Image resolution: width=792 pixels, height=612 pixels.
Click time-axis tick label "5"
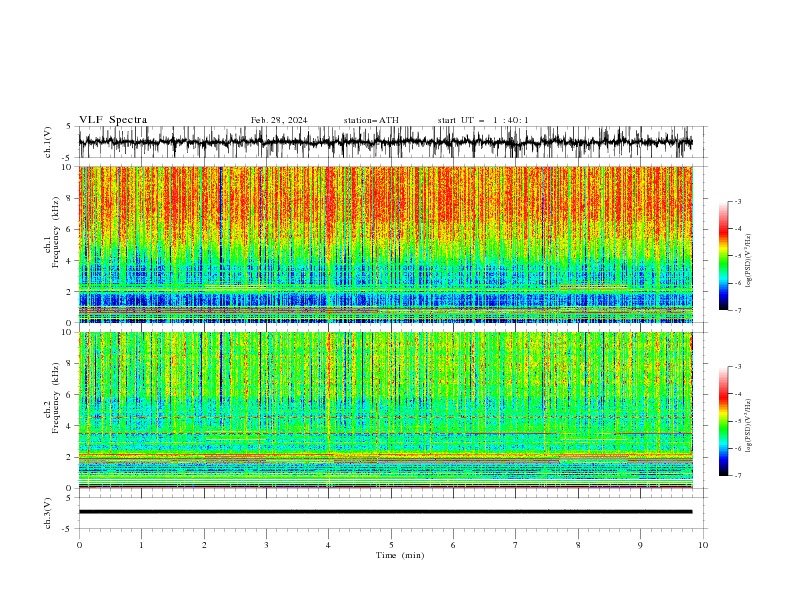[391, 545]
